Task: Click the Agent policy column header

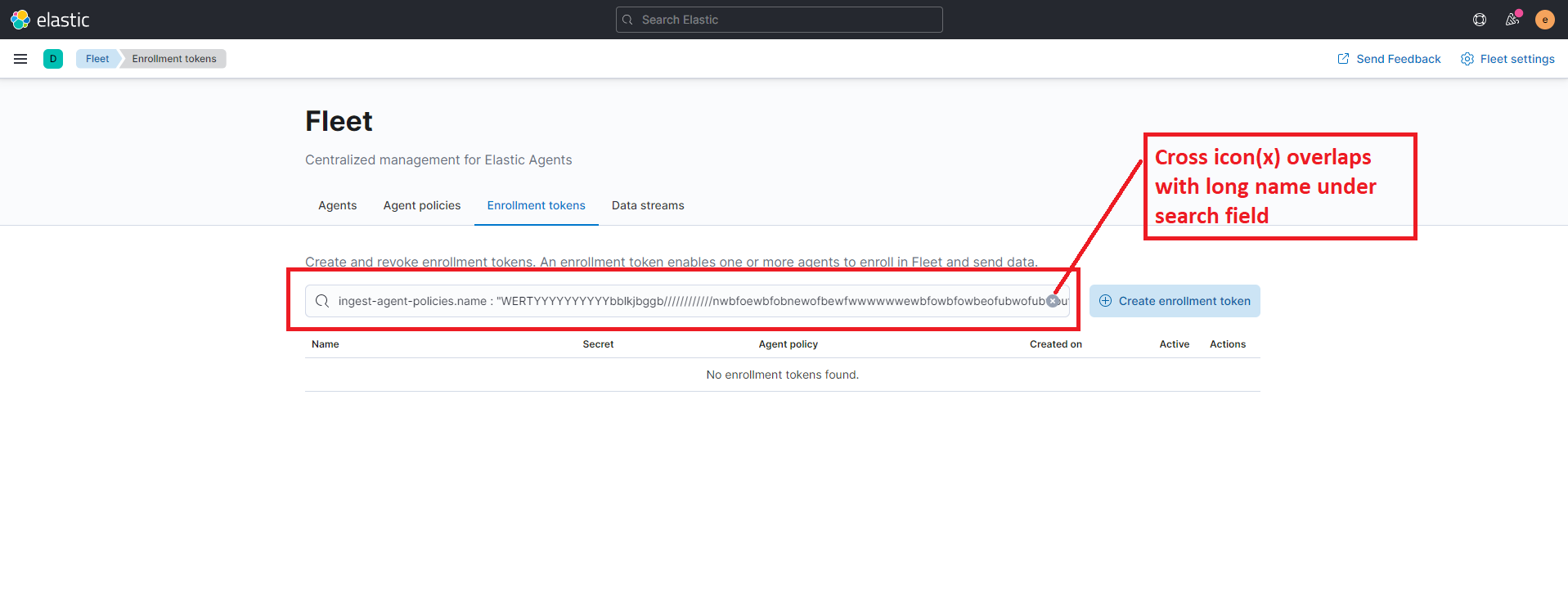Action: [x=788, y=344]
